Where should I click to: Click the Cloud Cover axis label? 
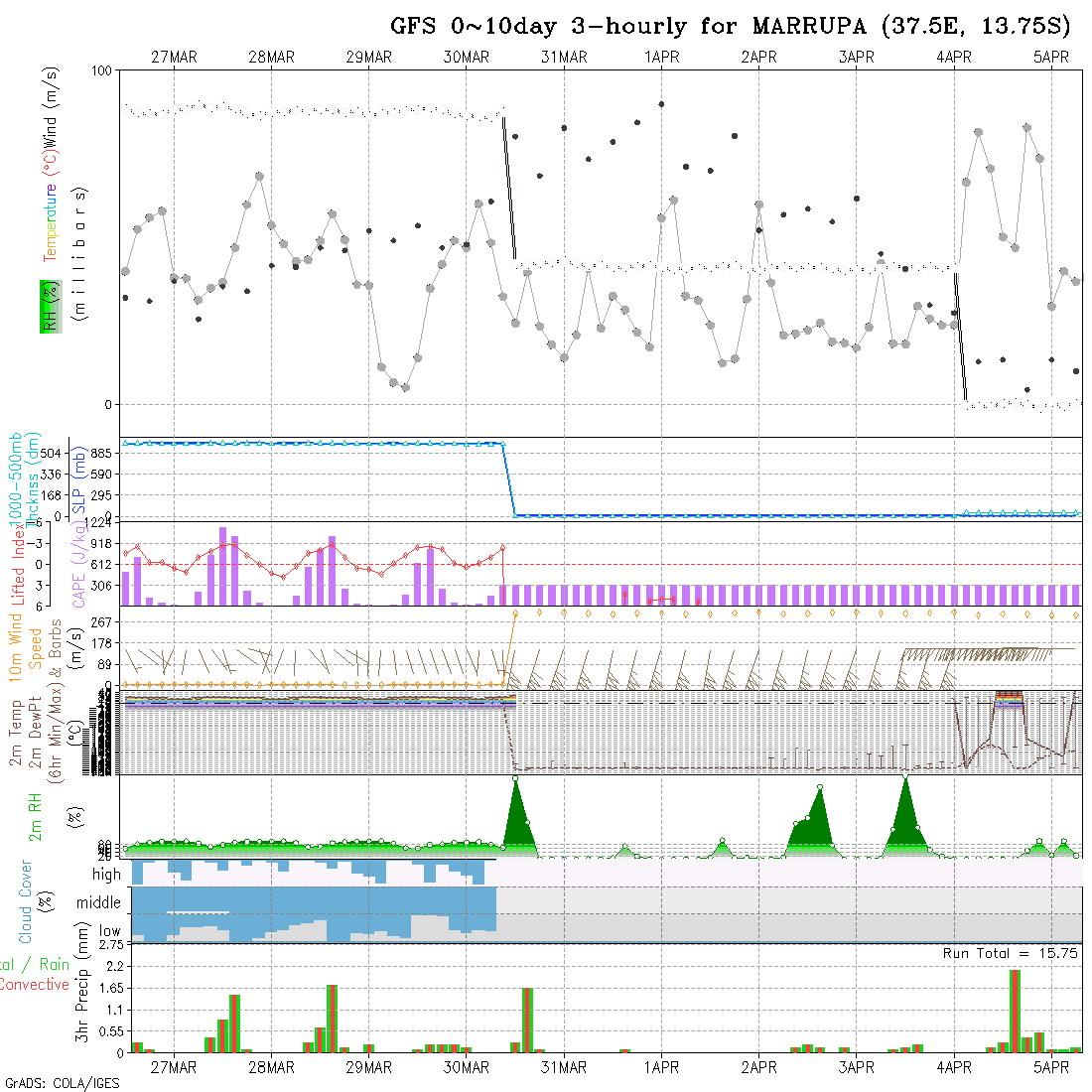26,901
